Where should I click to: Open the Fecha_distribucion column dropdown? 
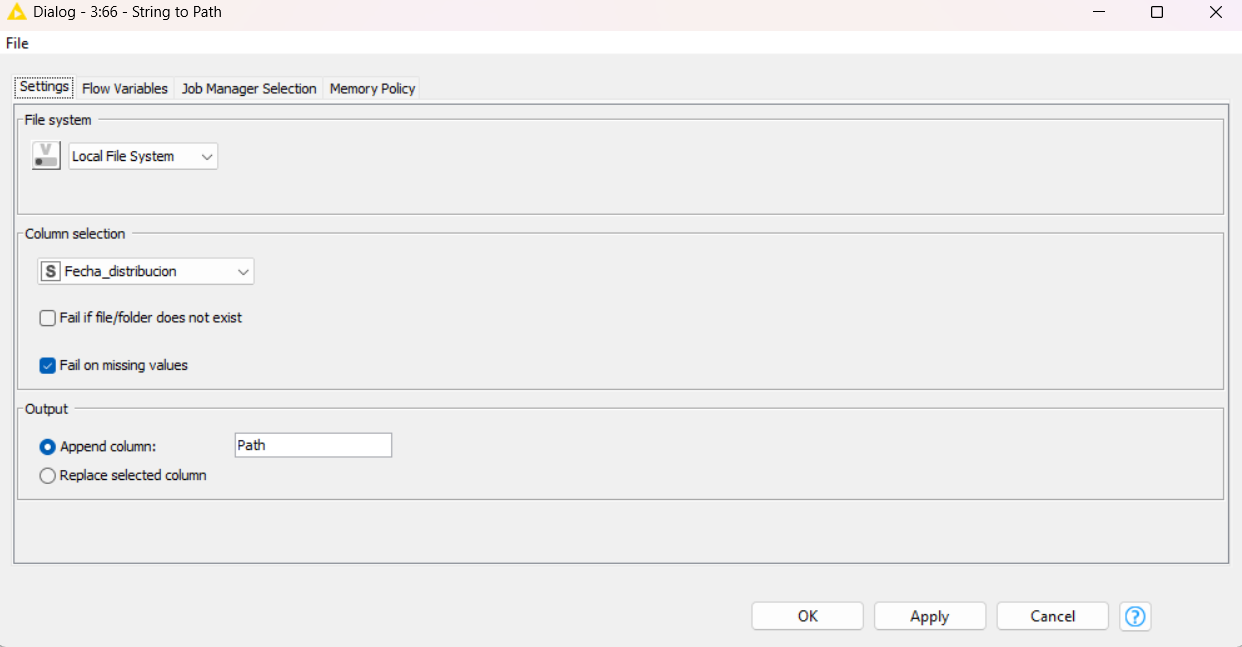point(146,271)
